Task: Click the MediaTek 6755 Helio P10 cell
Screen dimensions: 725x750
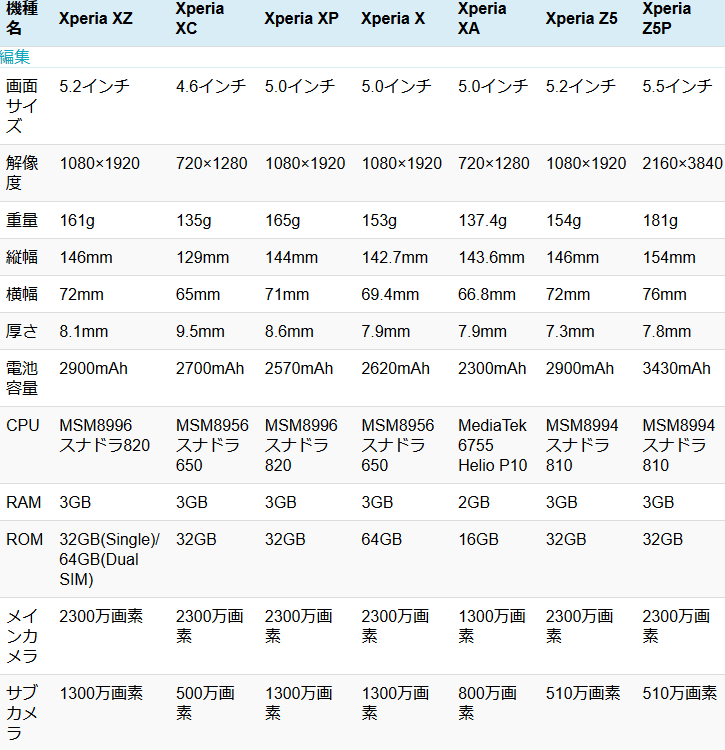Action: [x=493, y=445]
